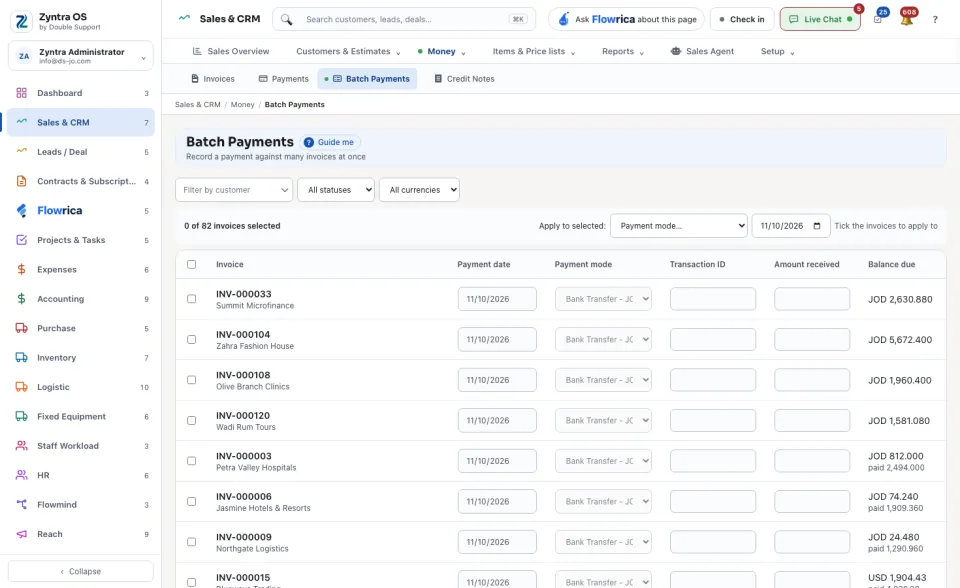Open the bulk Payment mode dropdown
This screenshot has width=960, height=588.
click(679, 226)
